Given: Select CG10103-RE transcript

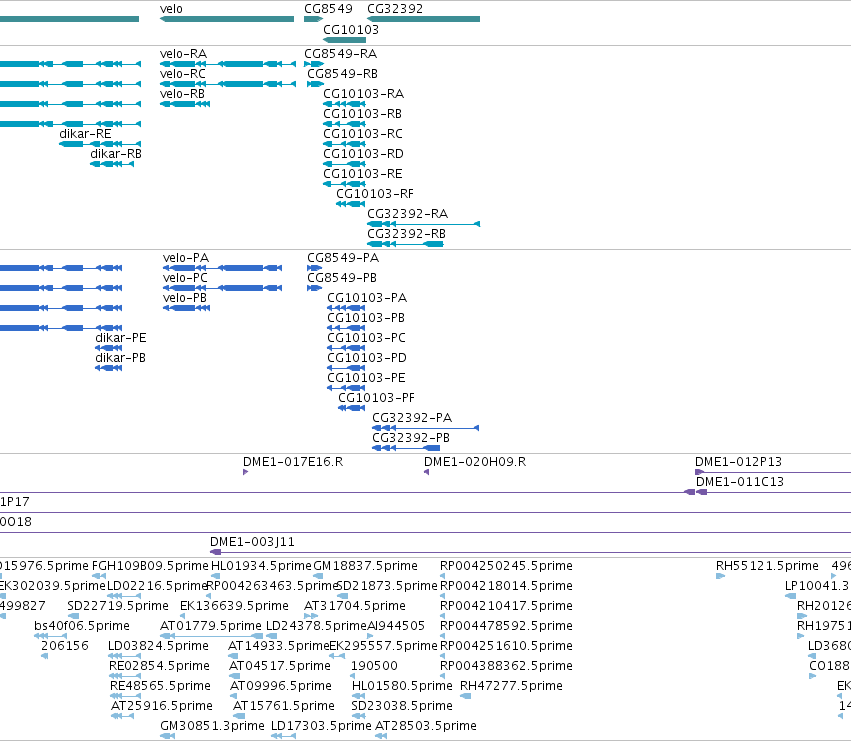Looking at the screenshot, I should click(x=363, y=174).
